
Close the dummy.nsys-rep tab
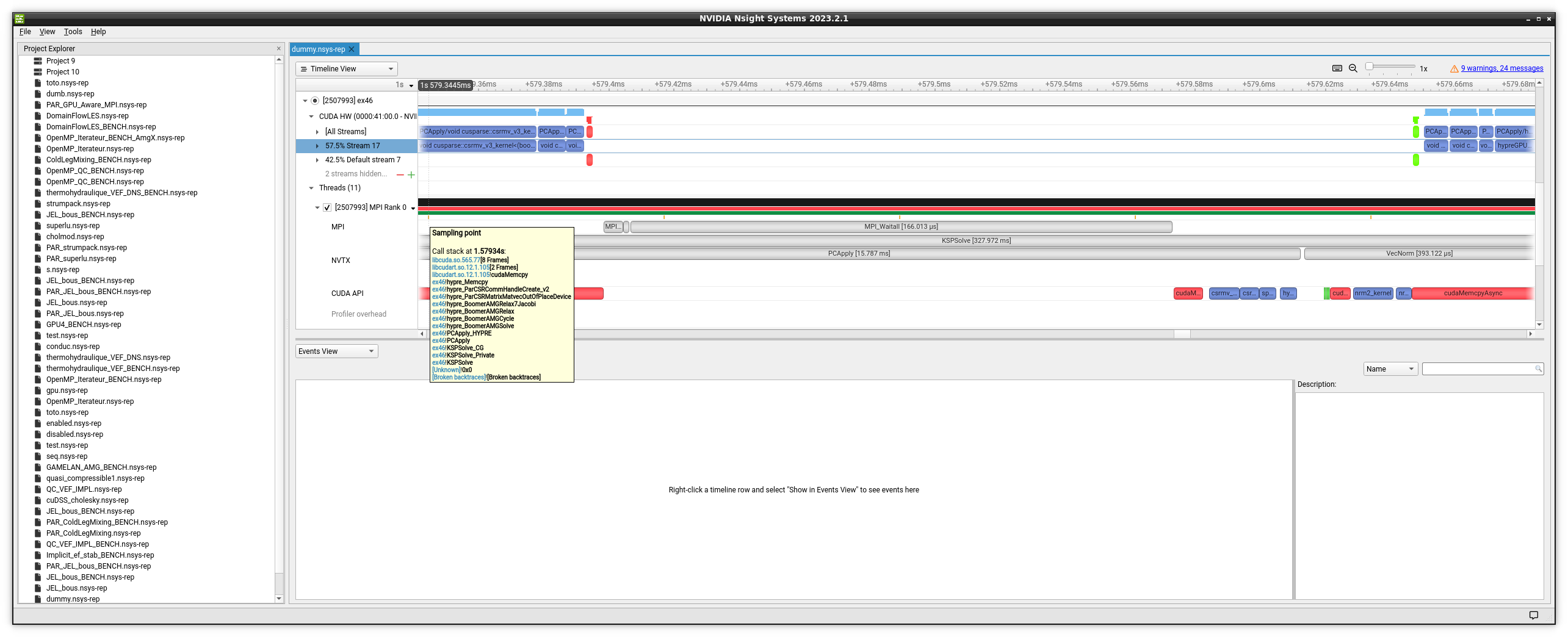tap(352, 49)
